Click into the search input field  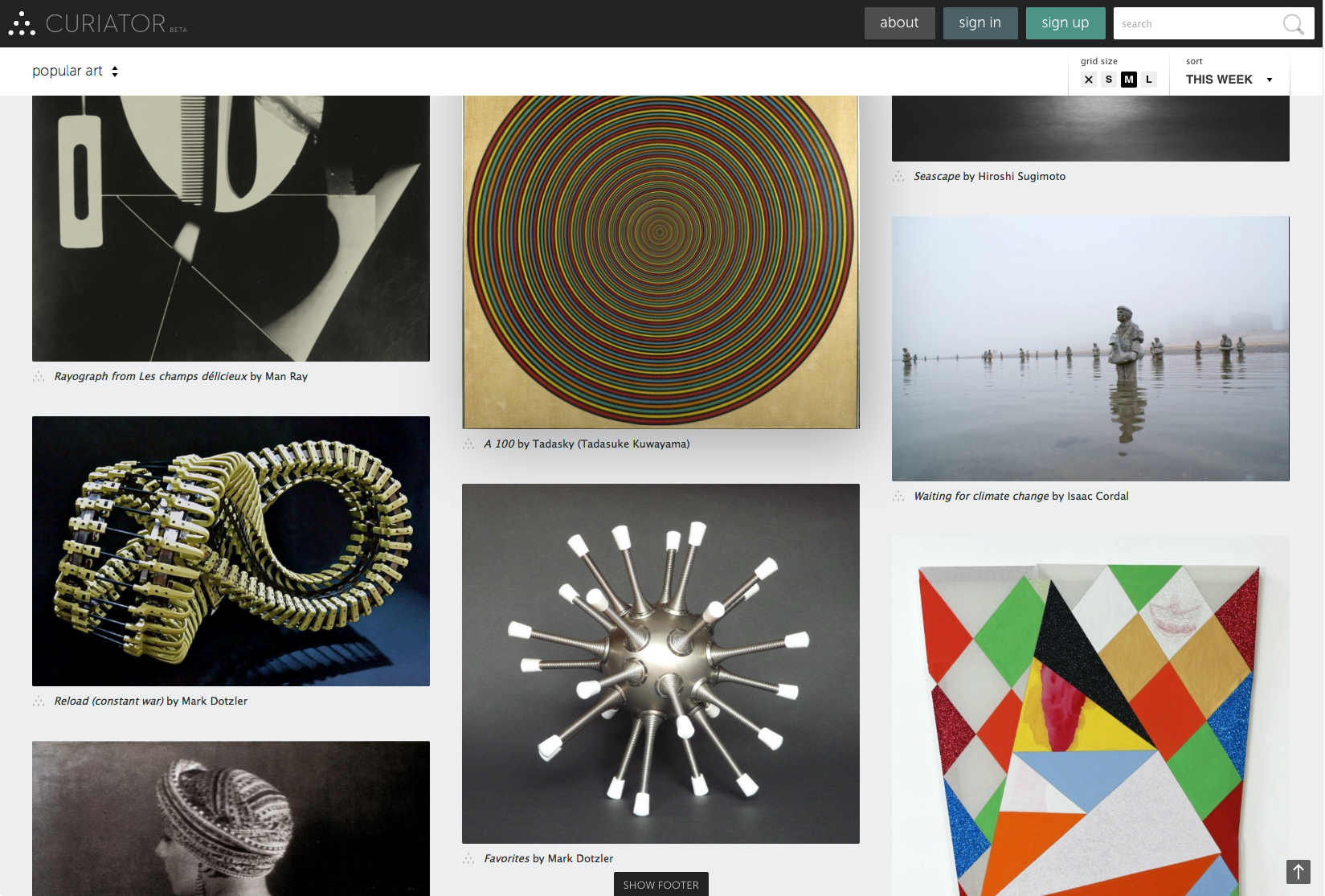coord(1193,24)
